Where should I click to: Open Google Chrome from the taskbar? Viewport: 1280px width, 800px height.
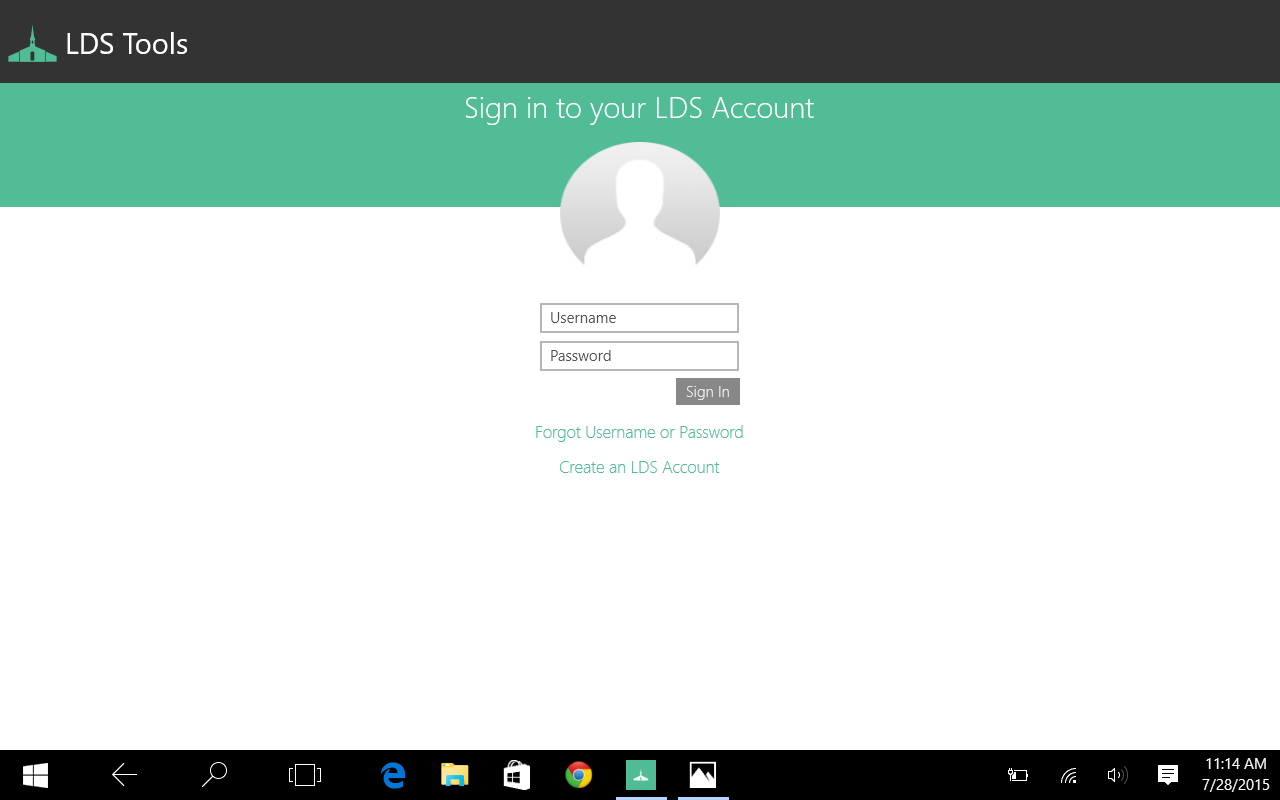pyautogui.click(x=578, y=774)
